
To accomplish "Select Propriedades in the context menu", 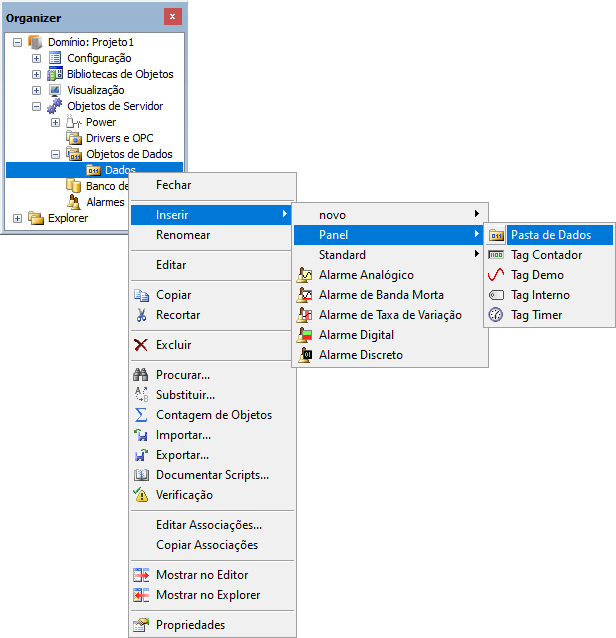I will pos(190,625).
